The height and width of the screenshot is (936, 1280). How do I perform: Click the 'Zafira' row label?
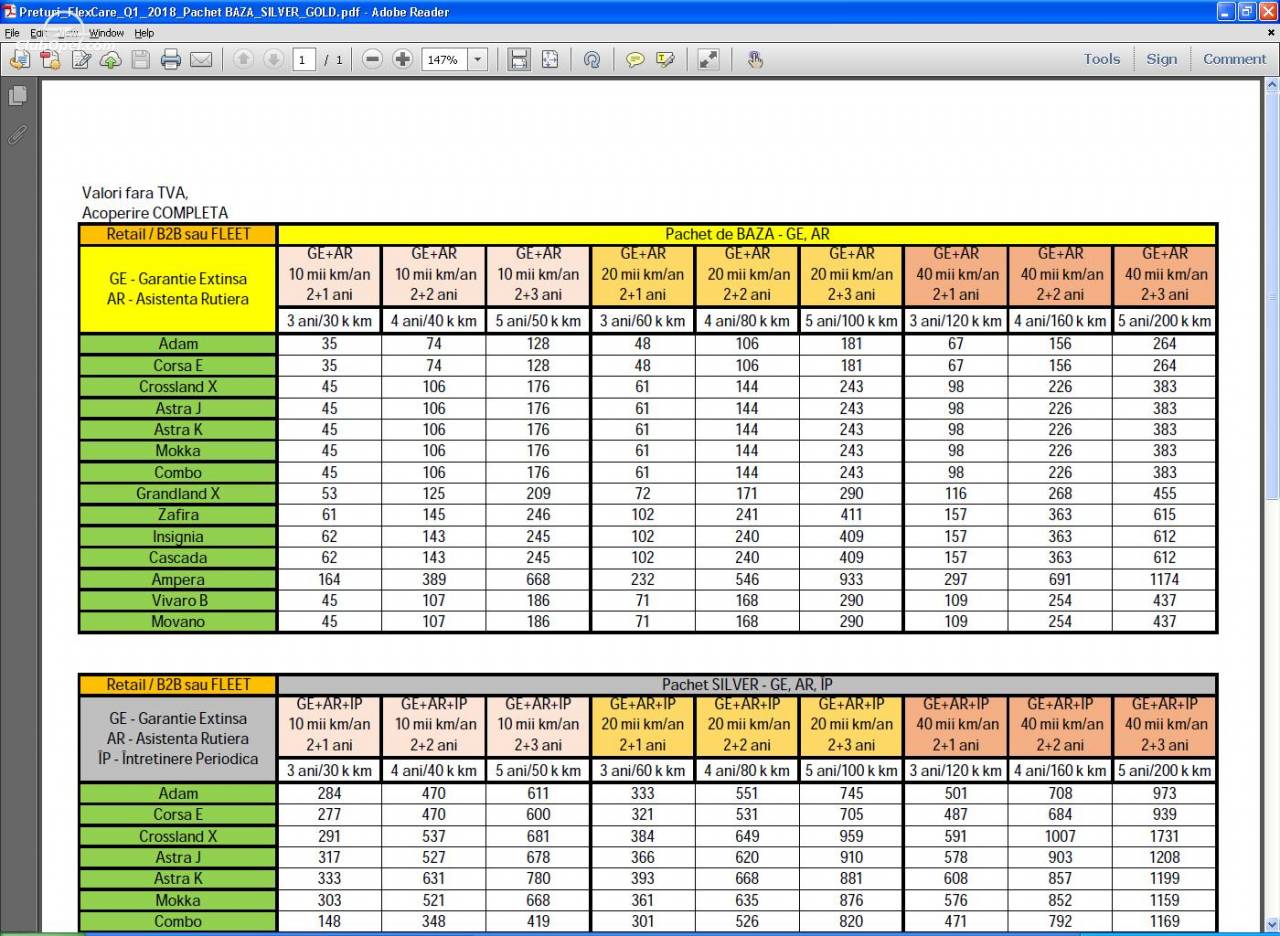coord(178,515)
